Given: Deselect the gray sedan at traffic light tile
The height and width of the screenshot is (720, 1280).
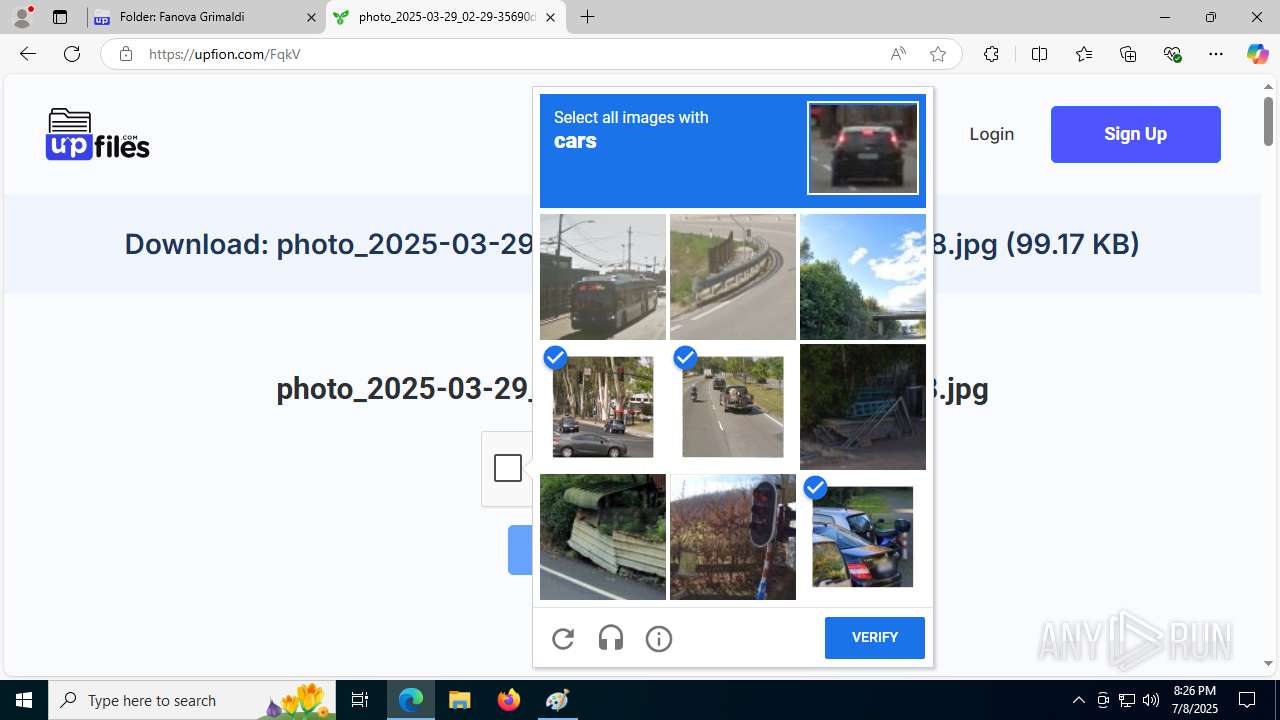Looking at the screenshot, I should click(x=603, y=407).
